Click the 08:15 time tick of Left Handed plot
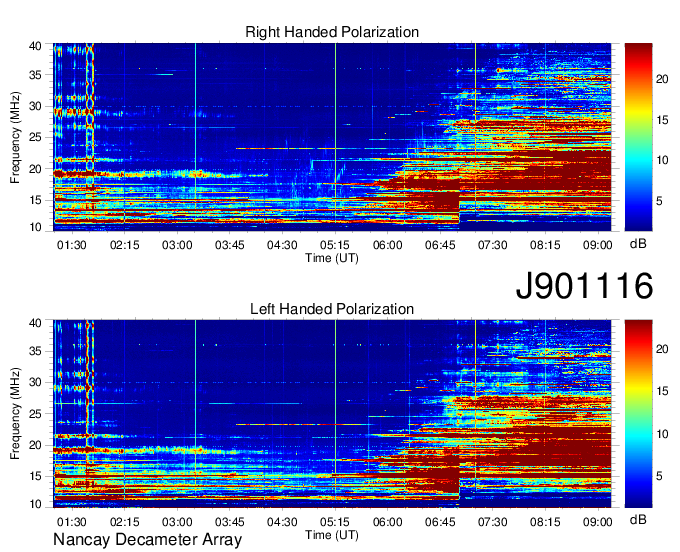The height and width of the screenshot is (552, 680). point(545,522)
